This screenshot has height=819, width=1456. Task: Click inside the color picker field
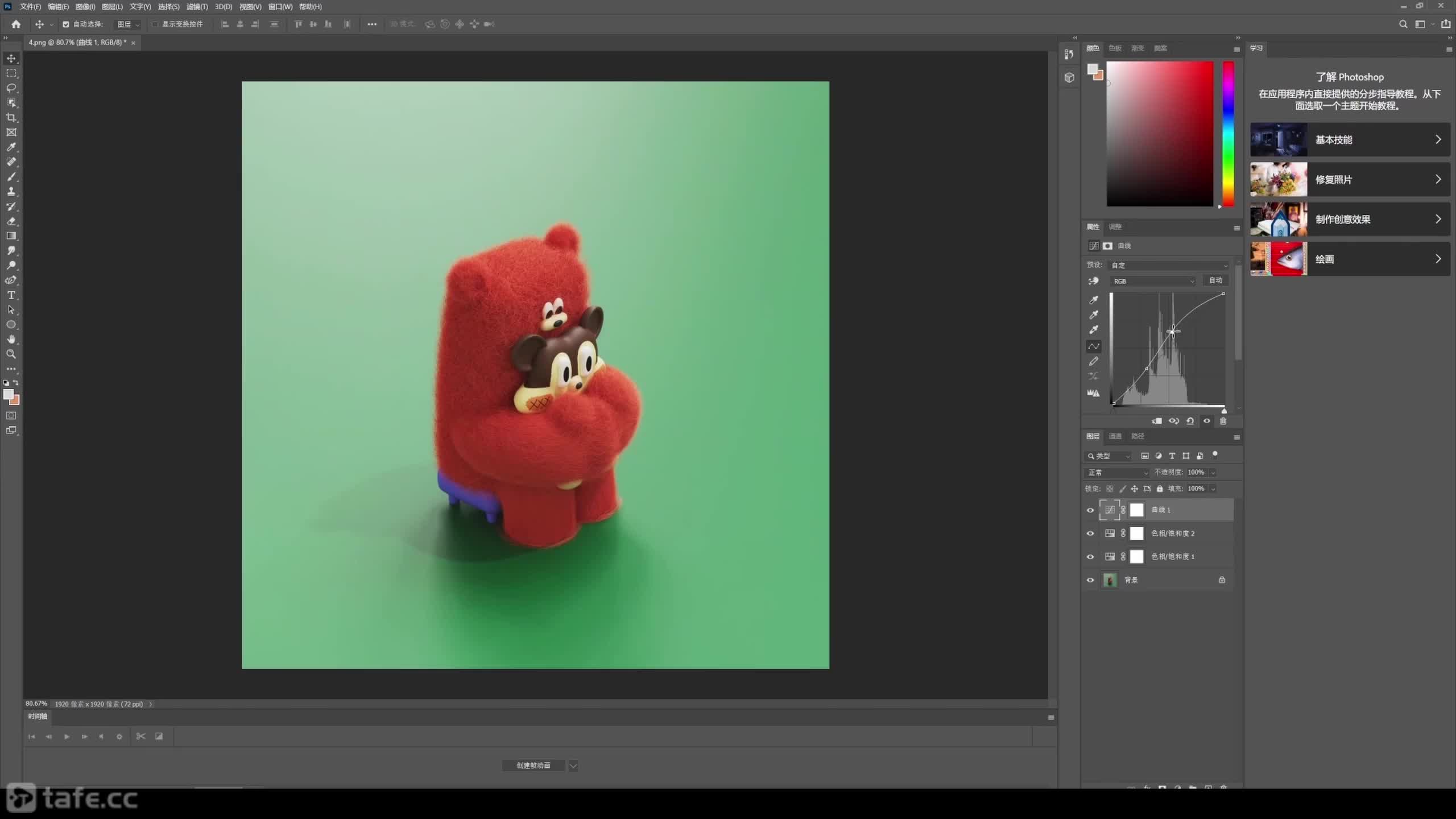point(1160,134)
